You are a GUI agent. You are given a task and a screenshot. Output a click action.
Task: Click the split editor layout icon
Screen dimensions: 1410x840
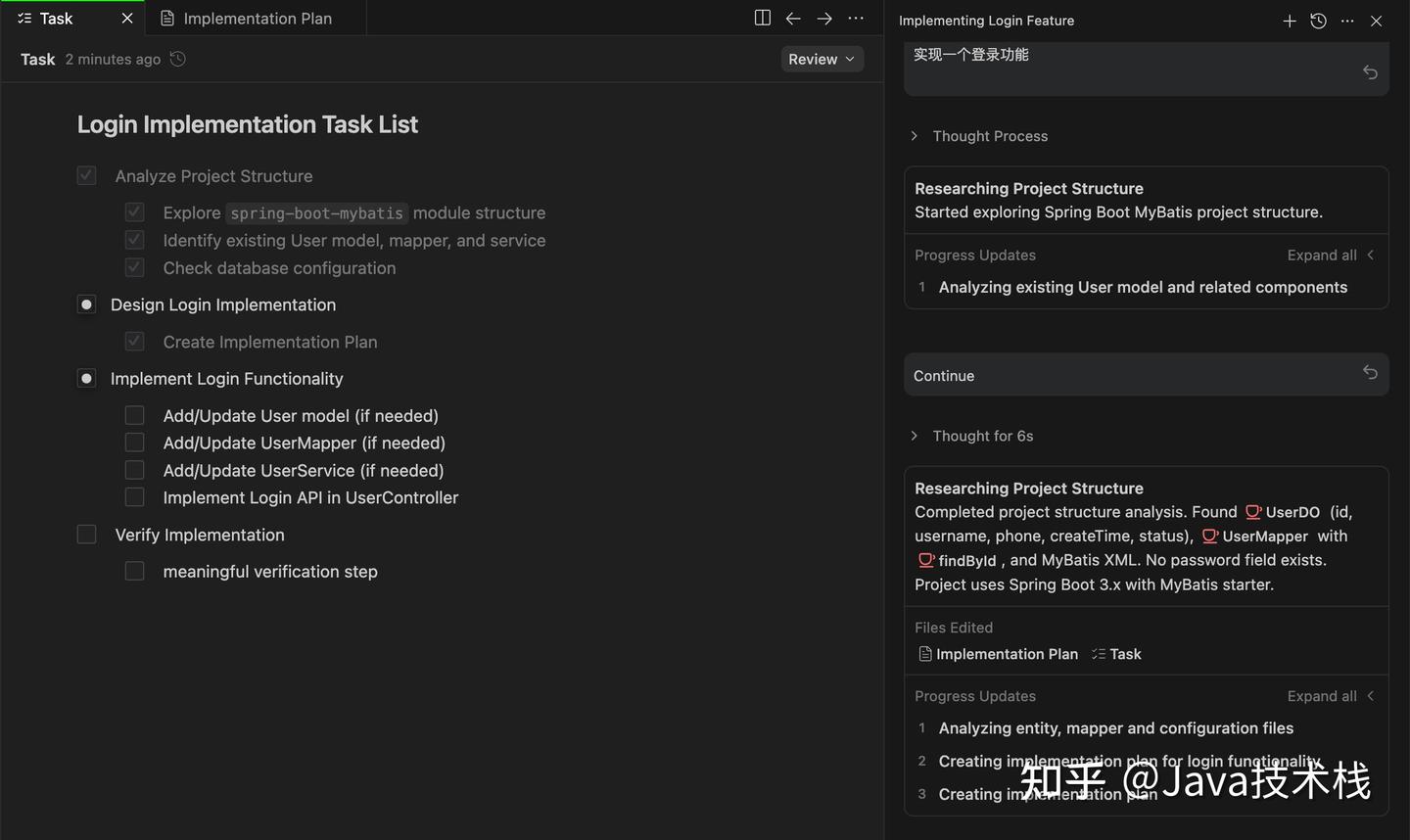coord(762,19)
